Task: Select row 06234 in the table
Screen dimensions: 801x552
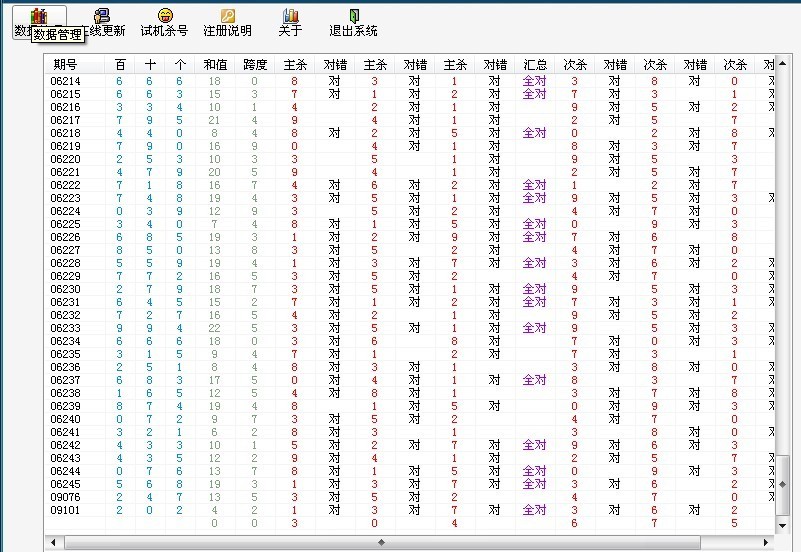Action: tap(410, 341)
